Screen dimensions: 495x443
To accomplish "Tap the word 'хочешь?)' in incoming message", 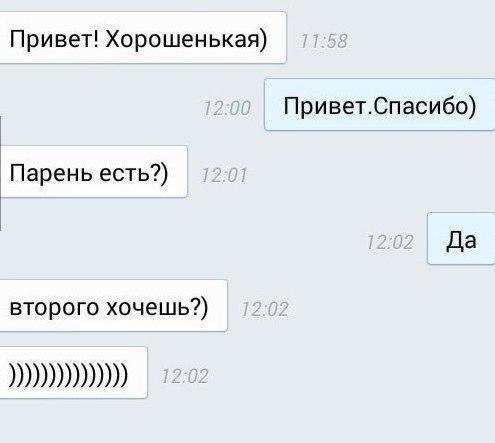I will (x=157, y=308).
